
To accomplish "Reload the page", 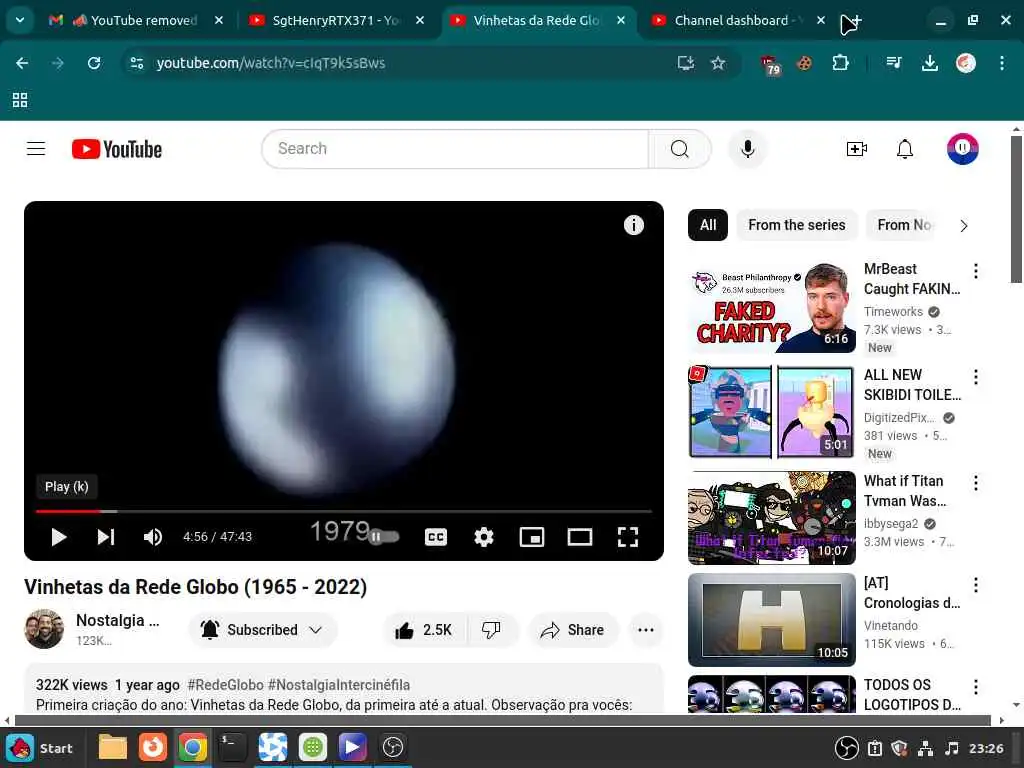I will [94, 63].
